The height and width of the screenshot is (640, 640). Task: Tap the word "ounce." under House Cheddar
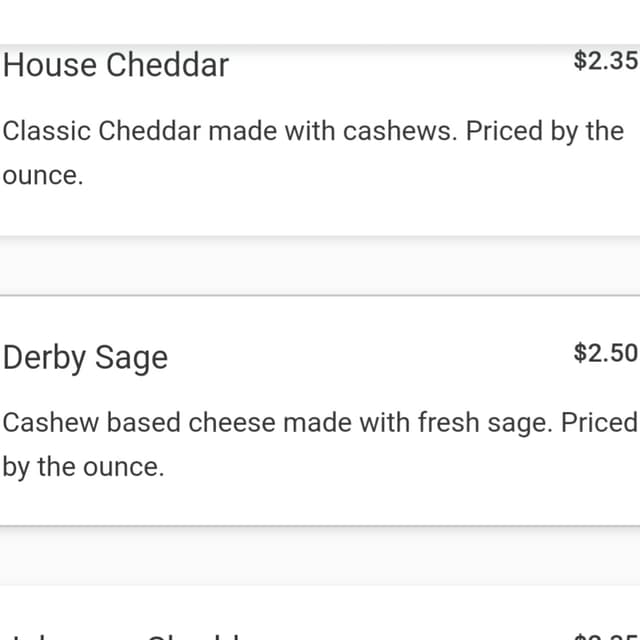click(43, 176)
